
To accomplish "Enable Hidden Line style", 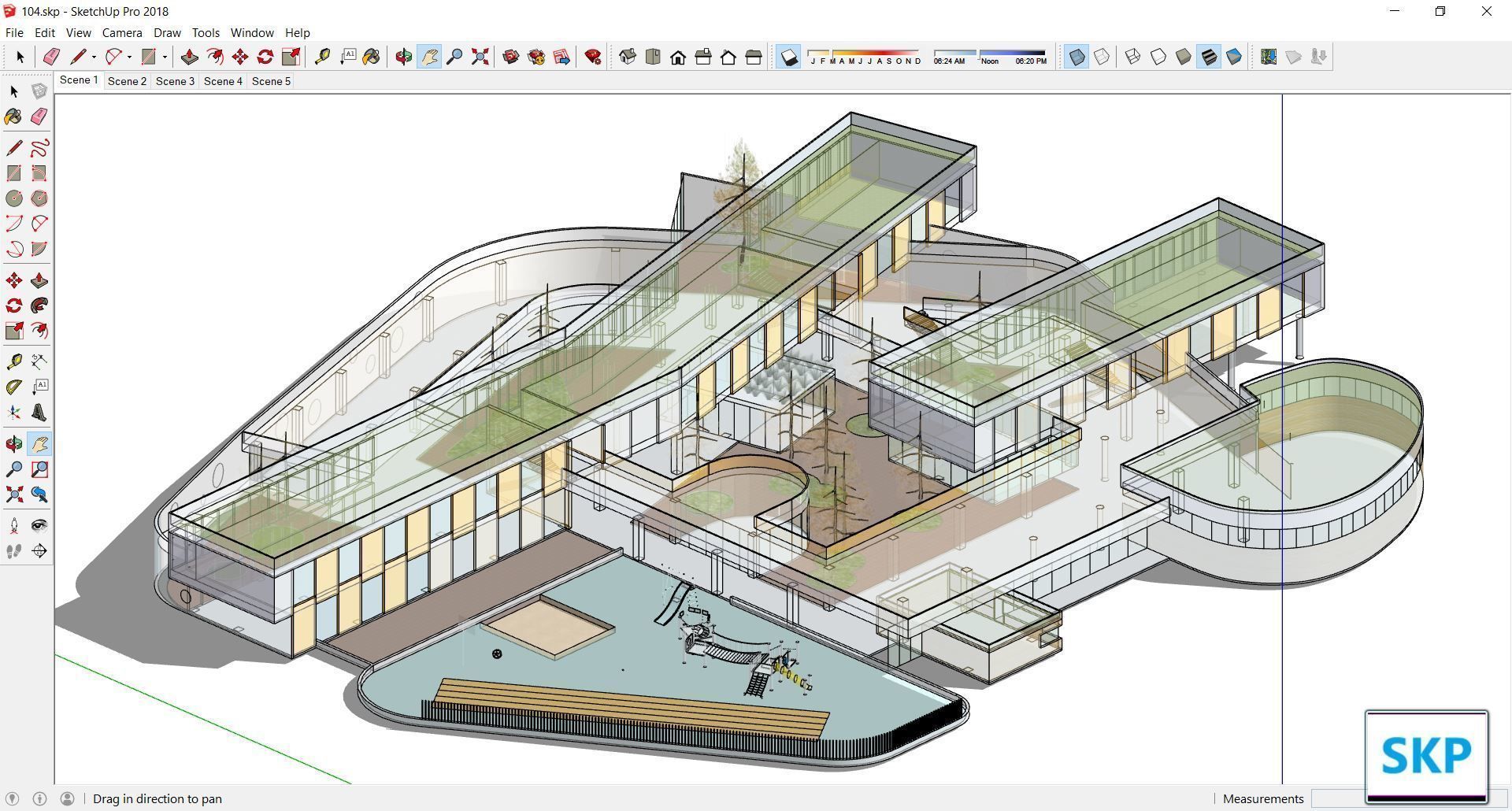I will pyautogui.click(x=1158, y=57).
